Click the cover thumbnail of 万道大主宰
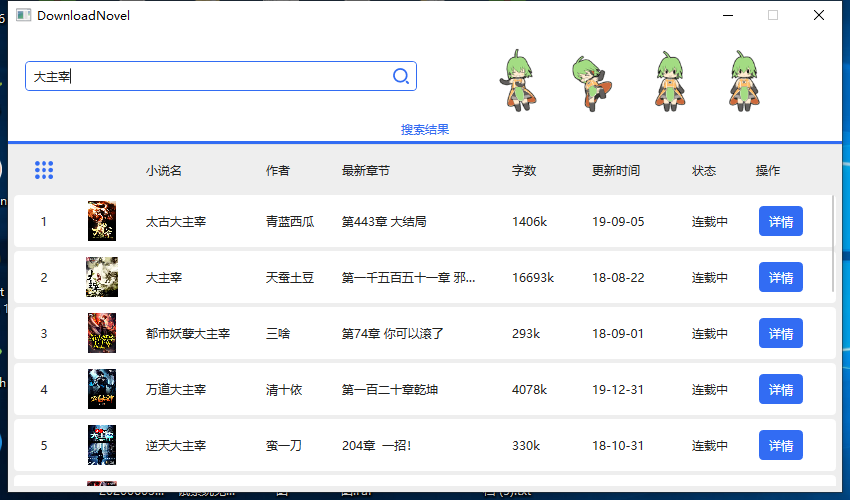The image size is (850, 500). pos(102,389)
